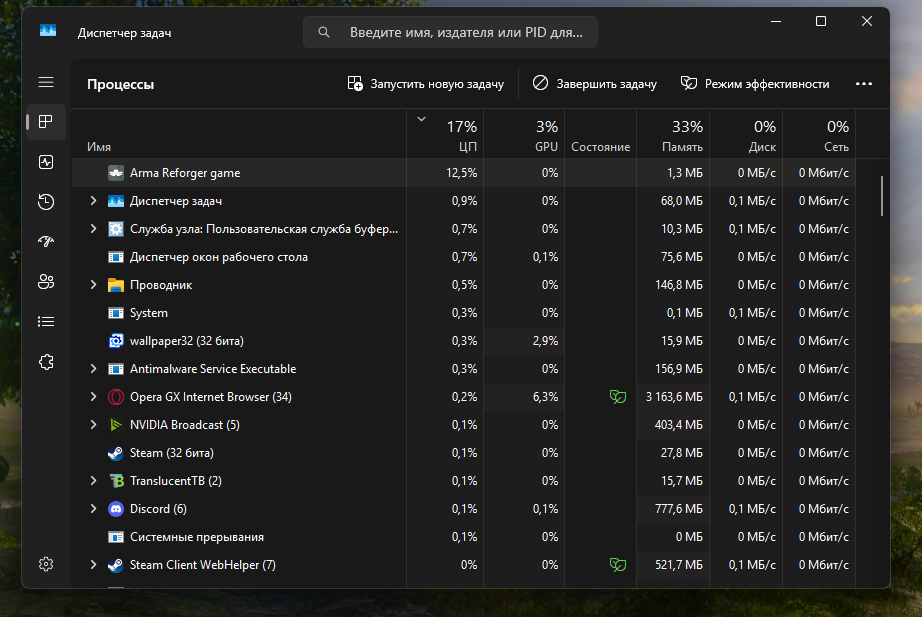
Task: Open the hamburger navigation menu
Action: [46, 82]
